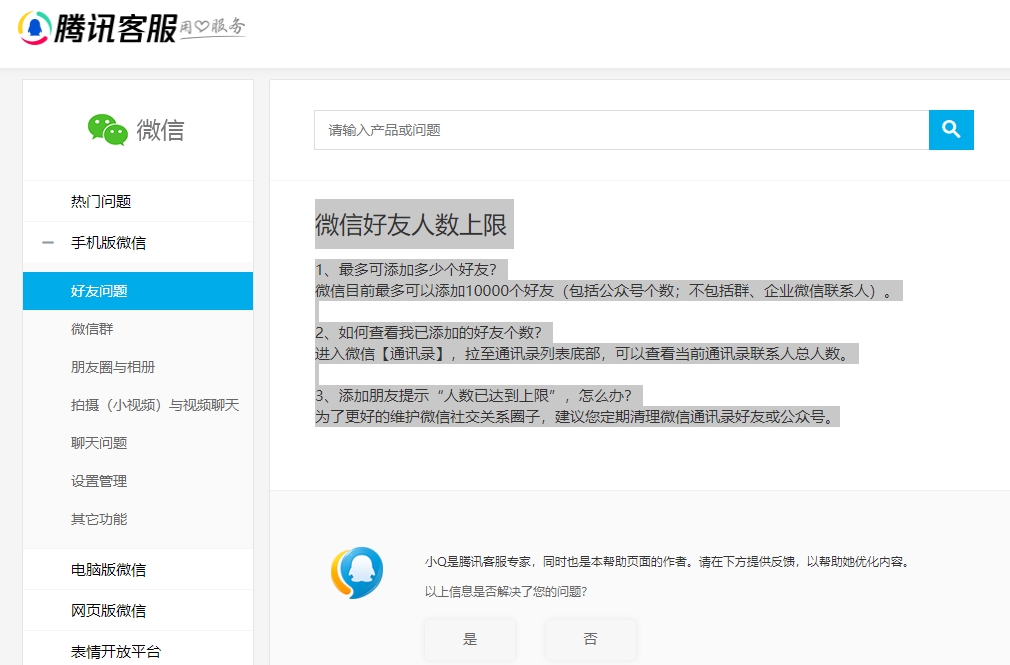Screen dimensions: 1010x665
Task: Click the green WeChat logo icon
Action: click(108, 130)
